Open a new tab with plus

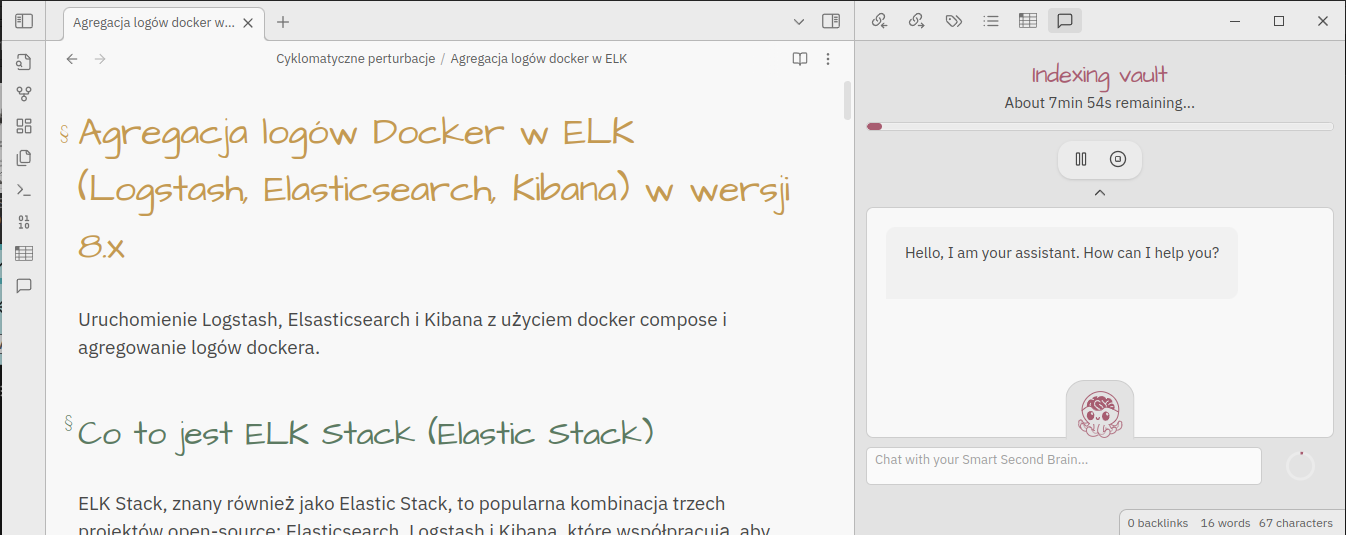click(283, 21)
